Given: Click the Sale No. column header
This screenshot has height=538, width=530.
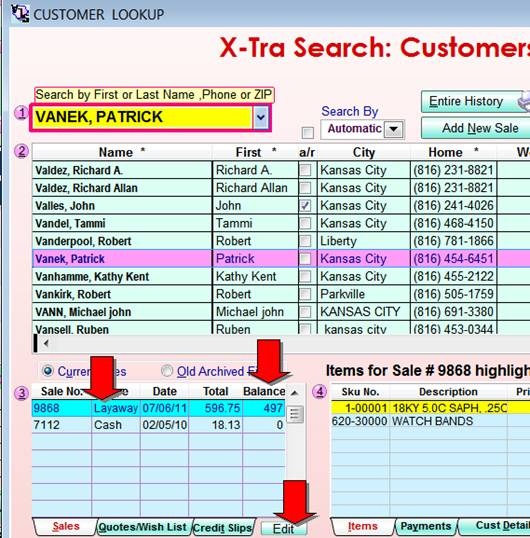Looking at the screenshot, I should [x=62, y=391].
